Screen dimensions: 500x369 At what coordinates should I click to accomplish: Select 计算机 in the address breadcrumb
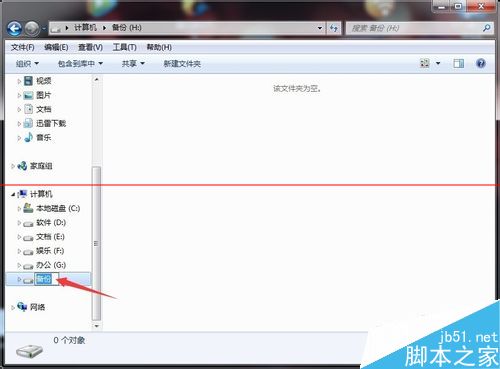[85, 28]
